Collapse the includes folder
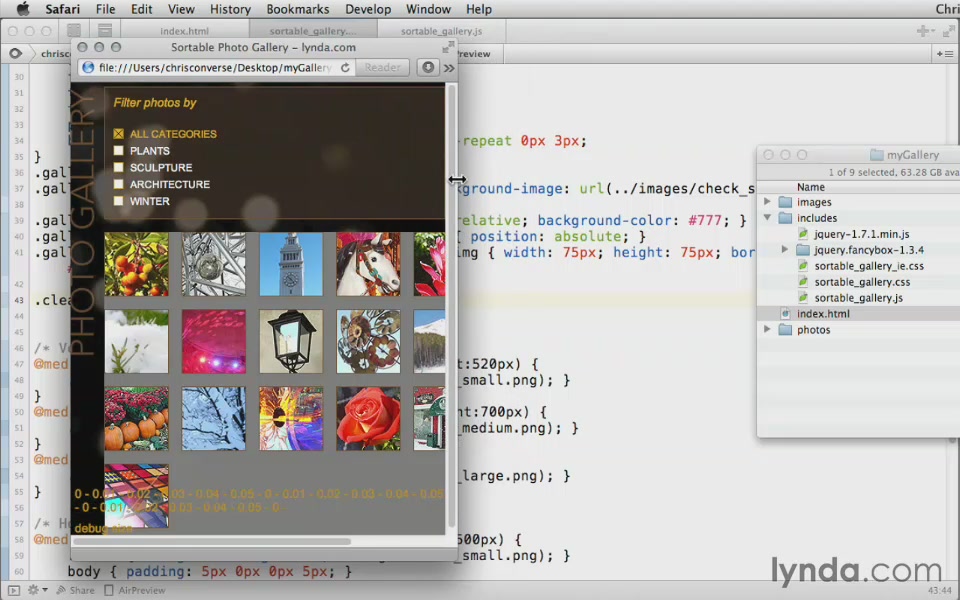 point(768,218)
